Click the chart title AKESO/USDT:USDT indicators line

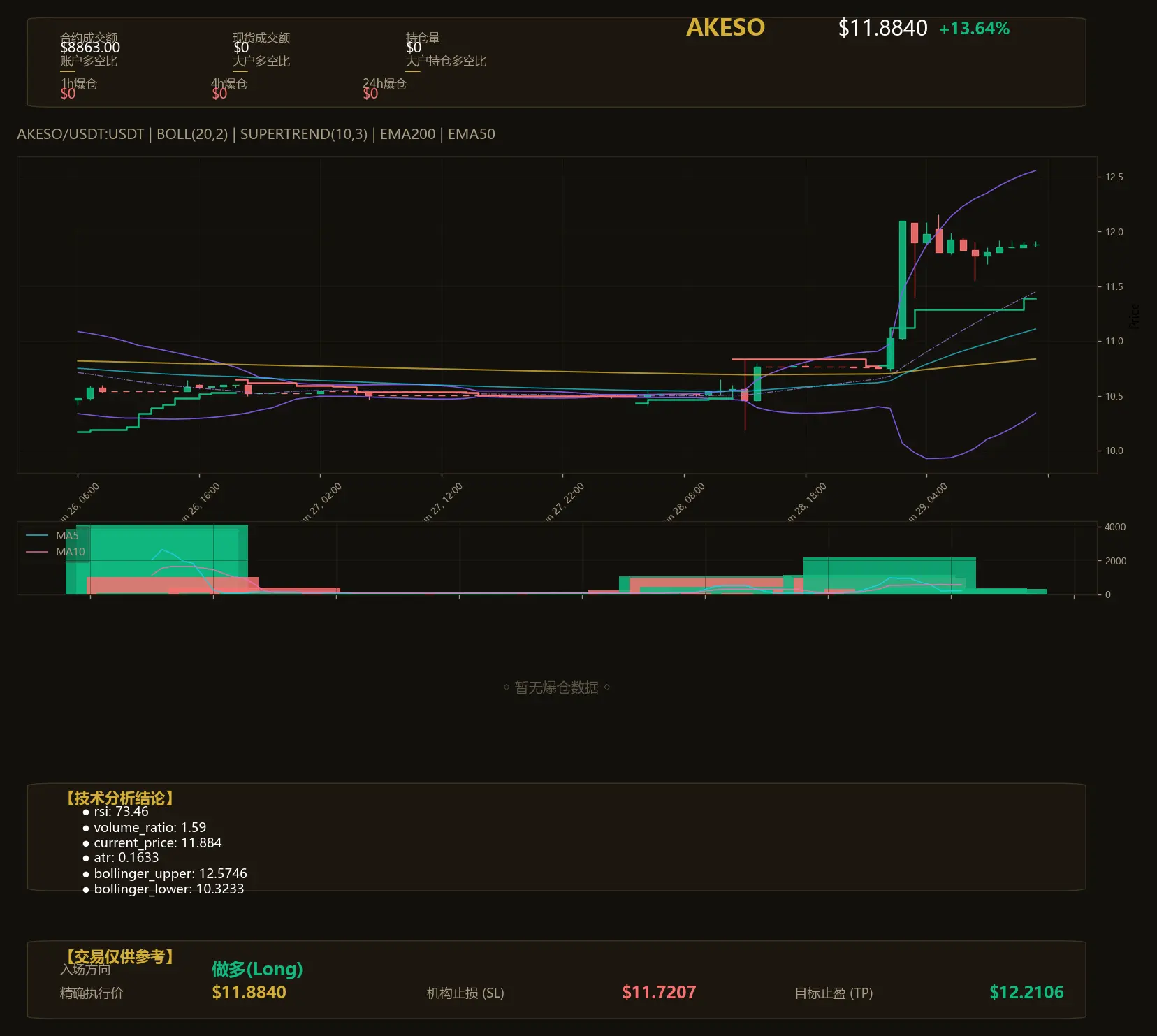coord(256,134)
